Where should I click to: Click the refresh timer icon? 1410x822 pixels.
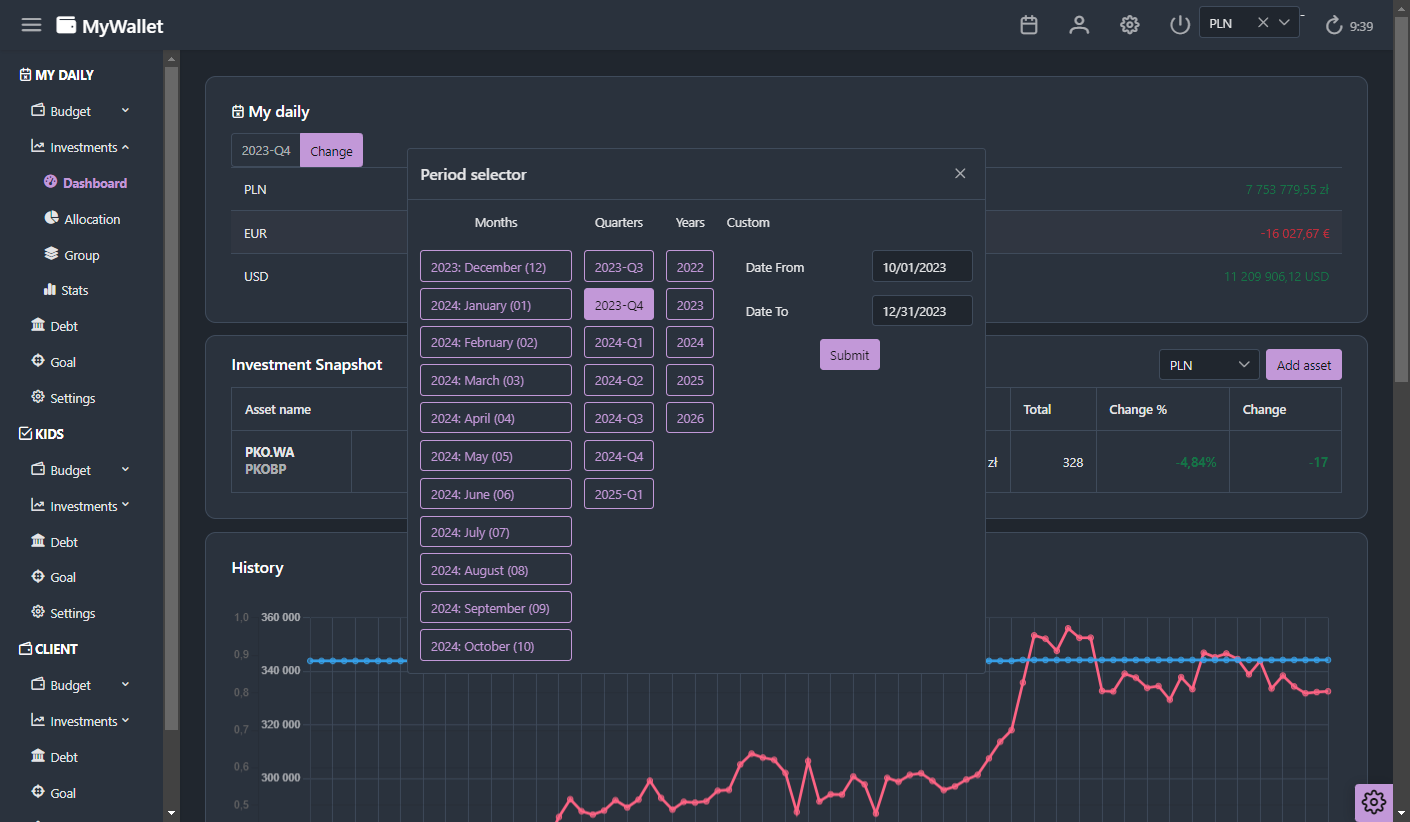[1334, 26]
